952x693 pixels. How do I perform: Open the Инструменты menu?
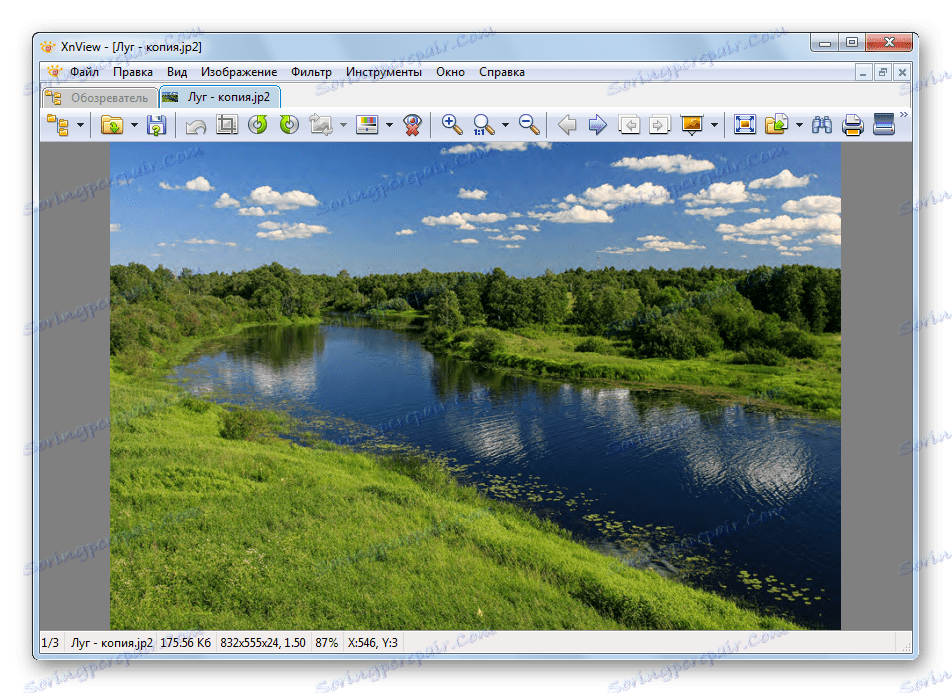(x=384, y=72)
